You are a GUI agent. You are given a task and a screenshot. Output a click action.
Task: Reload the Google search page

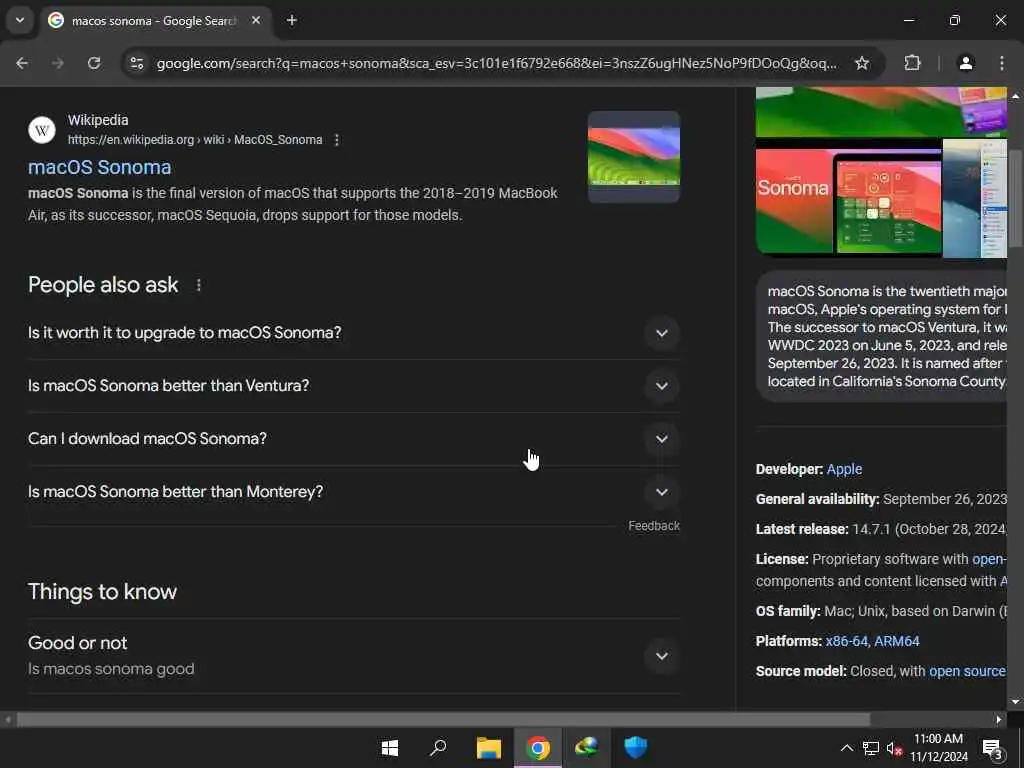coord(94,63)
